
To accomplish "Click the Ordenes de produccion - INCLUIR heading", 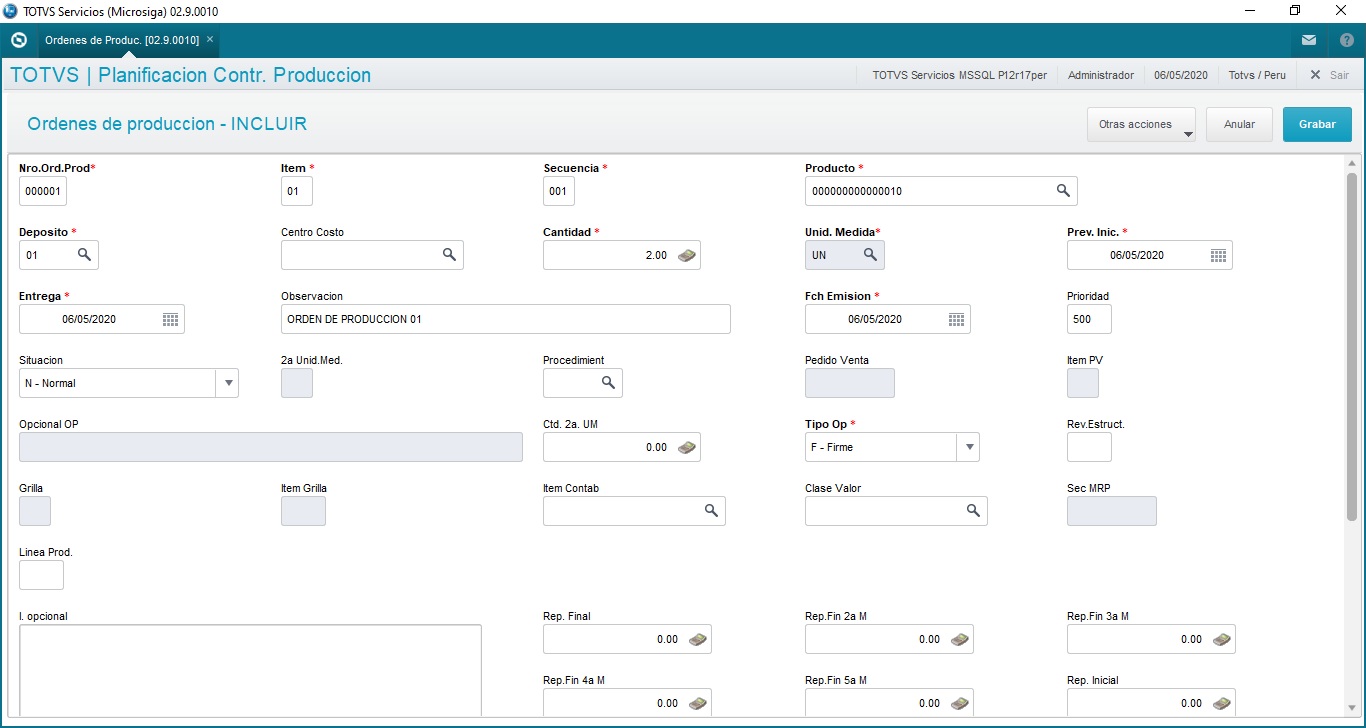I will [167, 124].
